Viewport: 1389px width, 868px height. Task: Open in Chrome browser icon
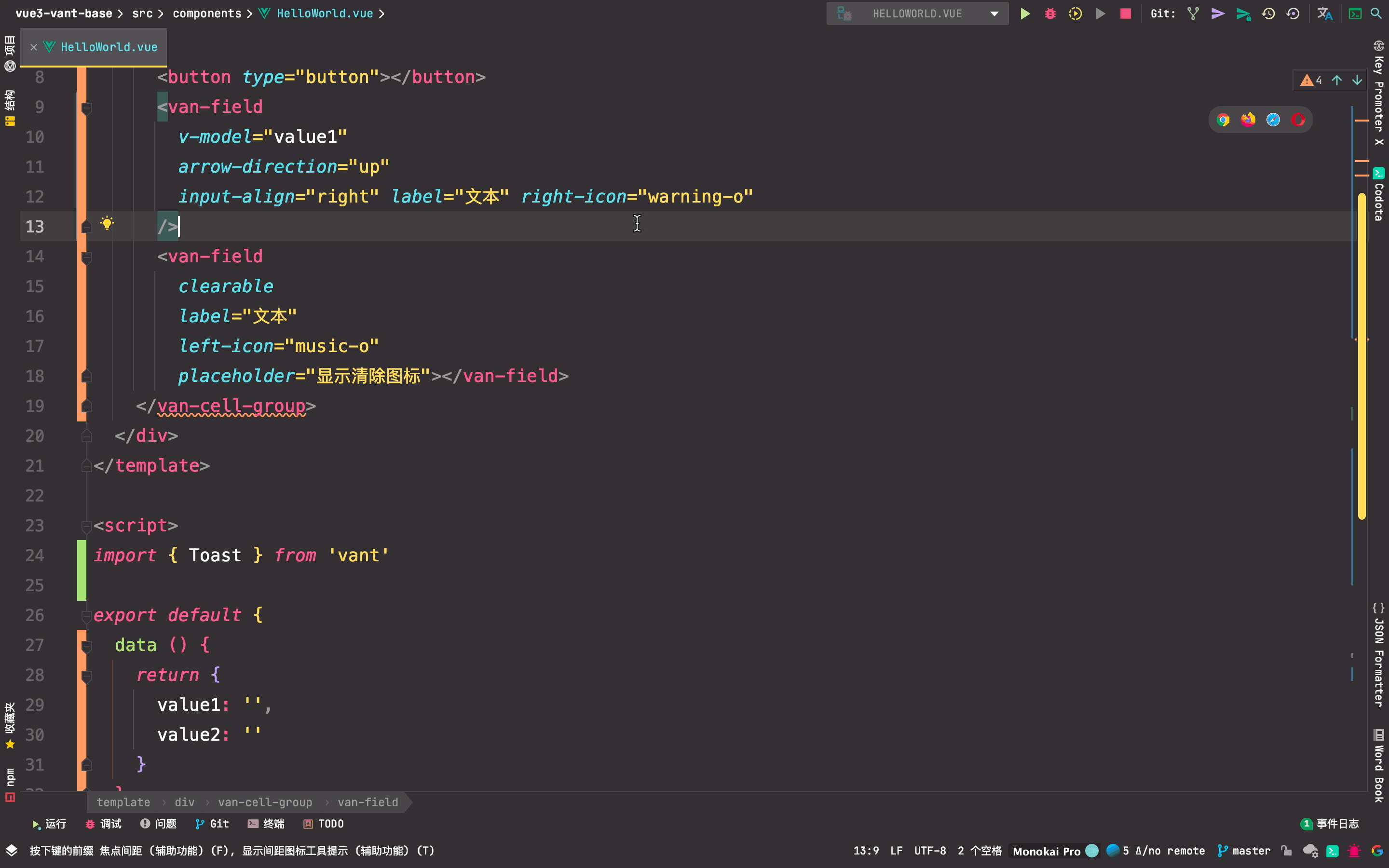pyautogui.click(x=1223, y=120)
